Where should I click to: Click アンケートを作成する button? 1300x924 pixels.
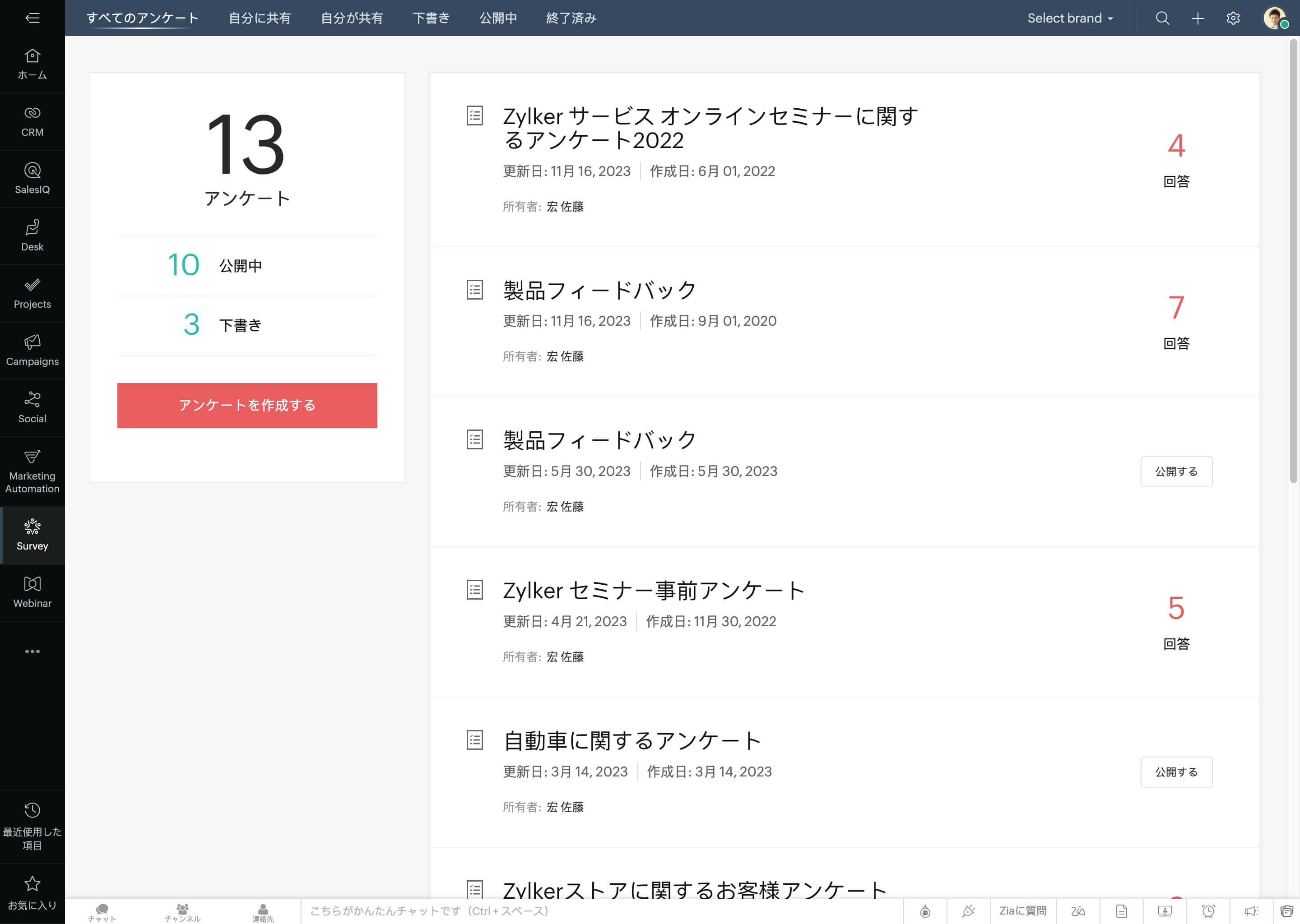point(247,406)
